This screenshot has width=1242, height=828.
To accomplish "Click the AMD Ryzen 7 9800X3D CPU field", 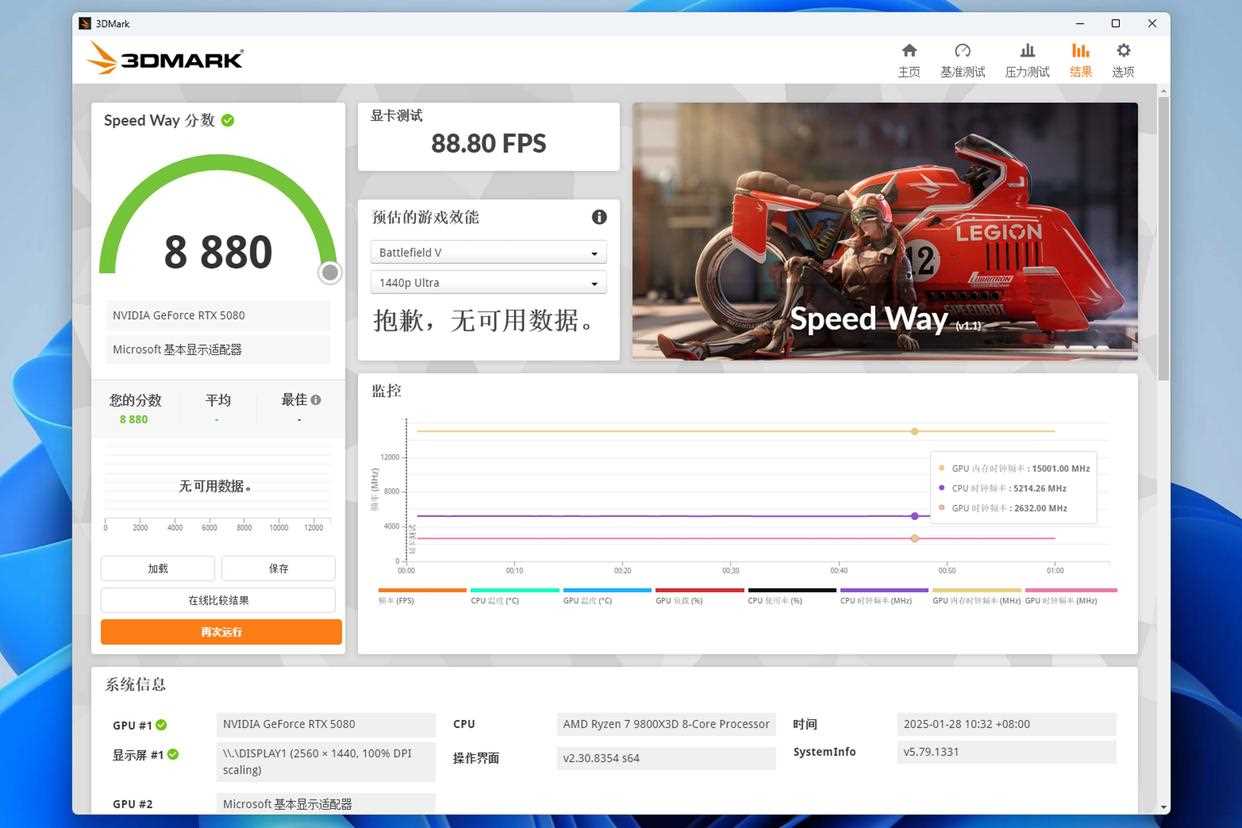I will point(666,724).
